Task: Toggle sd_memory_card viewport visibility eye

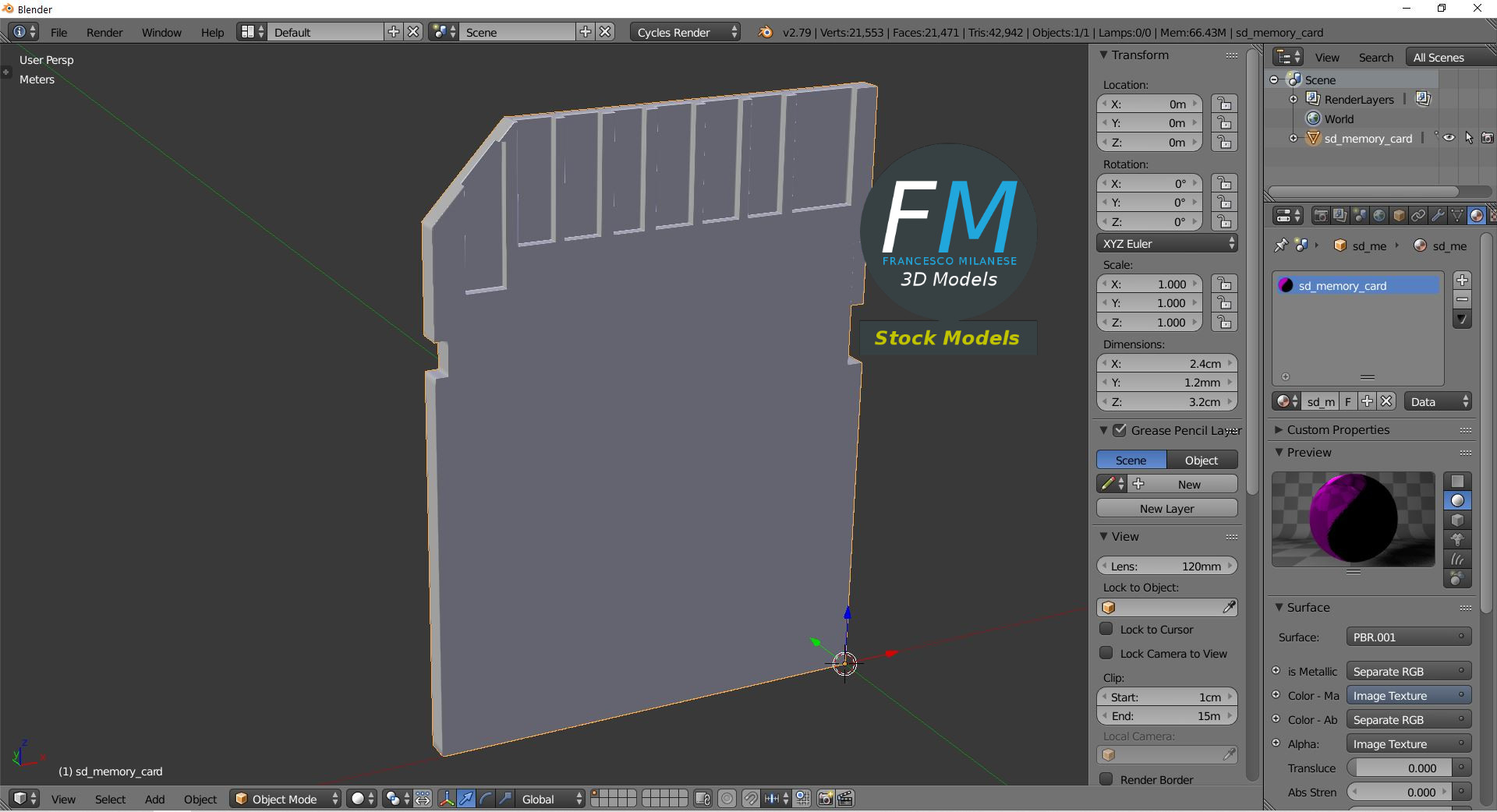Action: 1449,138
